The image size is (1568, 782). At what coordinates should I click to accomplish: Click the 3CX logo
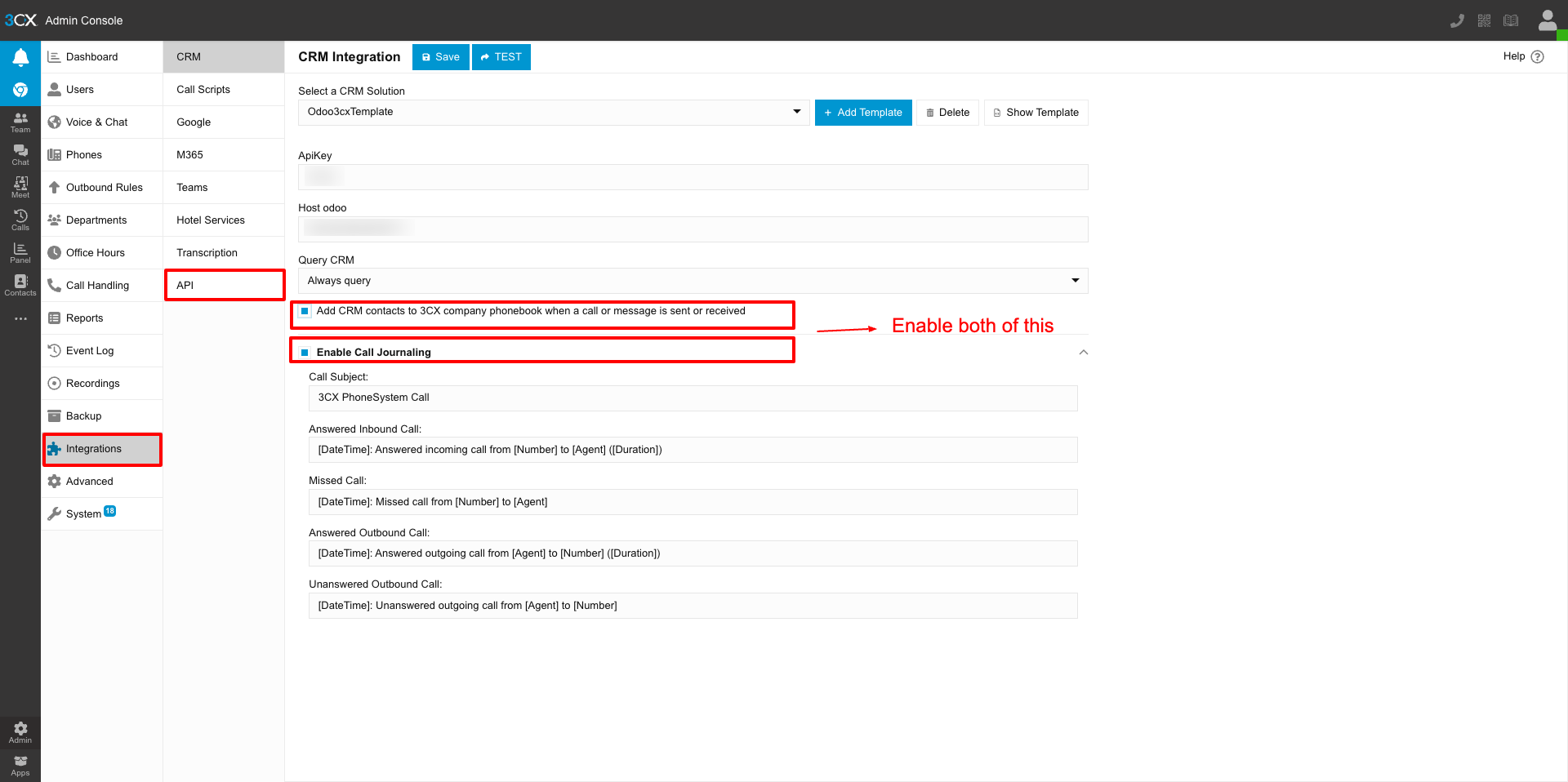(20, 20)
